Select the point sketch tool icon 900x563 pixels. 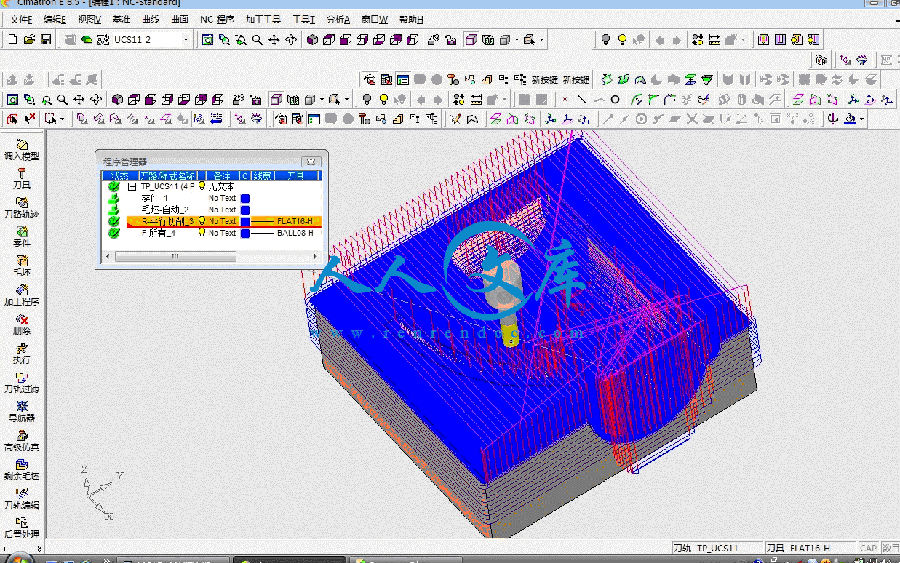point(565,99)
